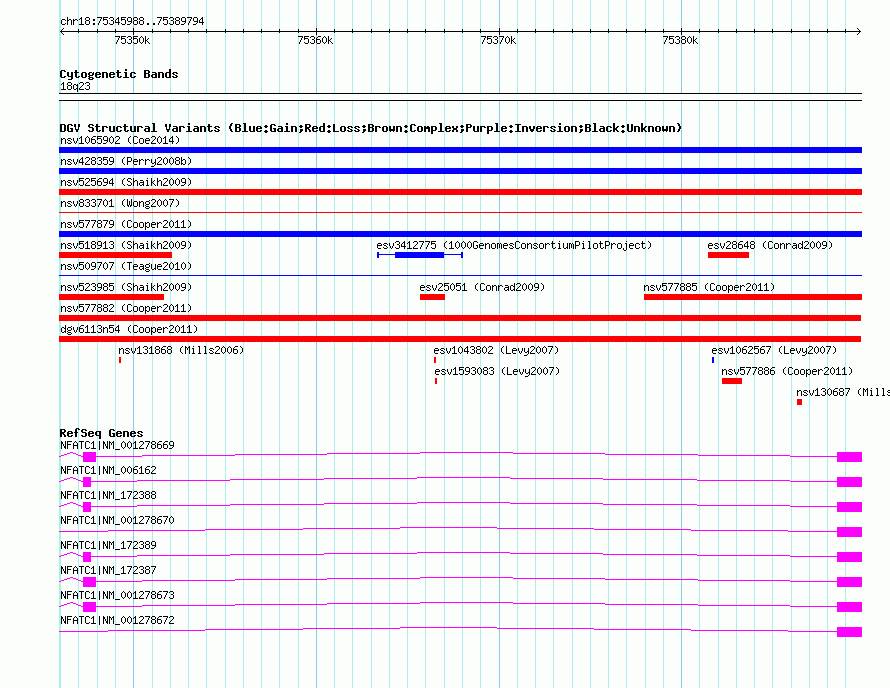Select the esv3412775 blue gain feature

[420, 255]
